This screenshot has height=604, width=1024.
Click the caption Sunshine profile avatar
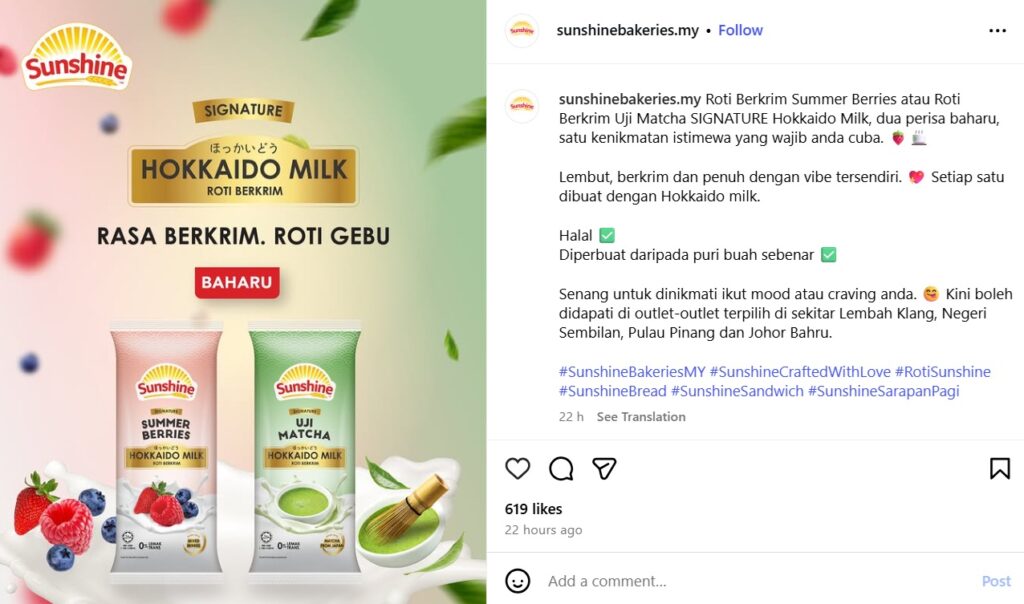click(522, 106)
